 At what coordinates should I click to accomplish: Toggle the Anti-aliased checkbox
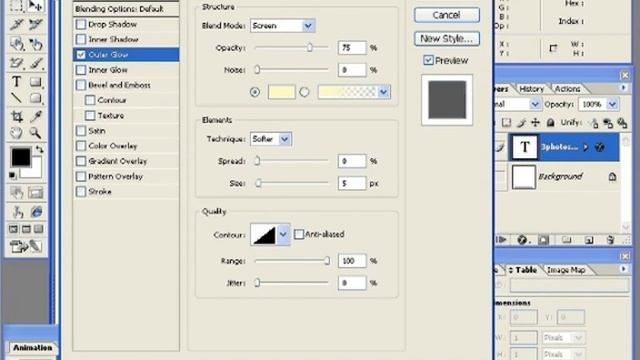click(299, 234)
